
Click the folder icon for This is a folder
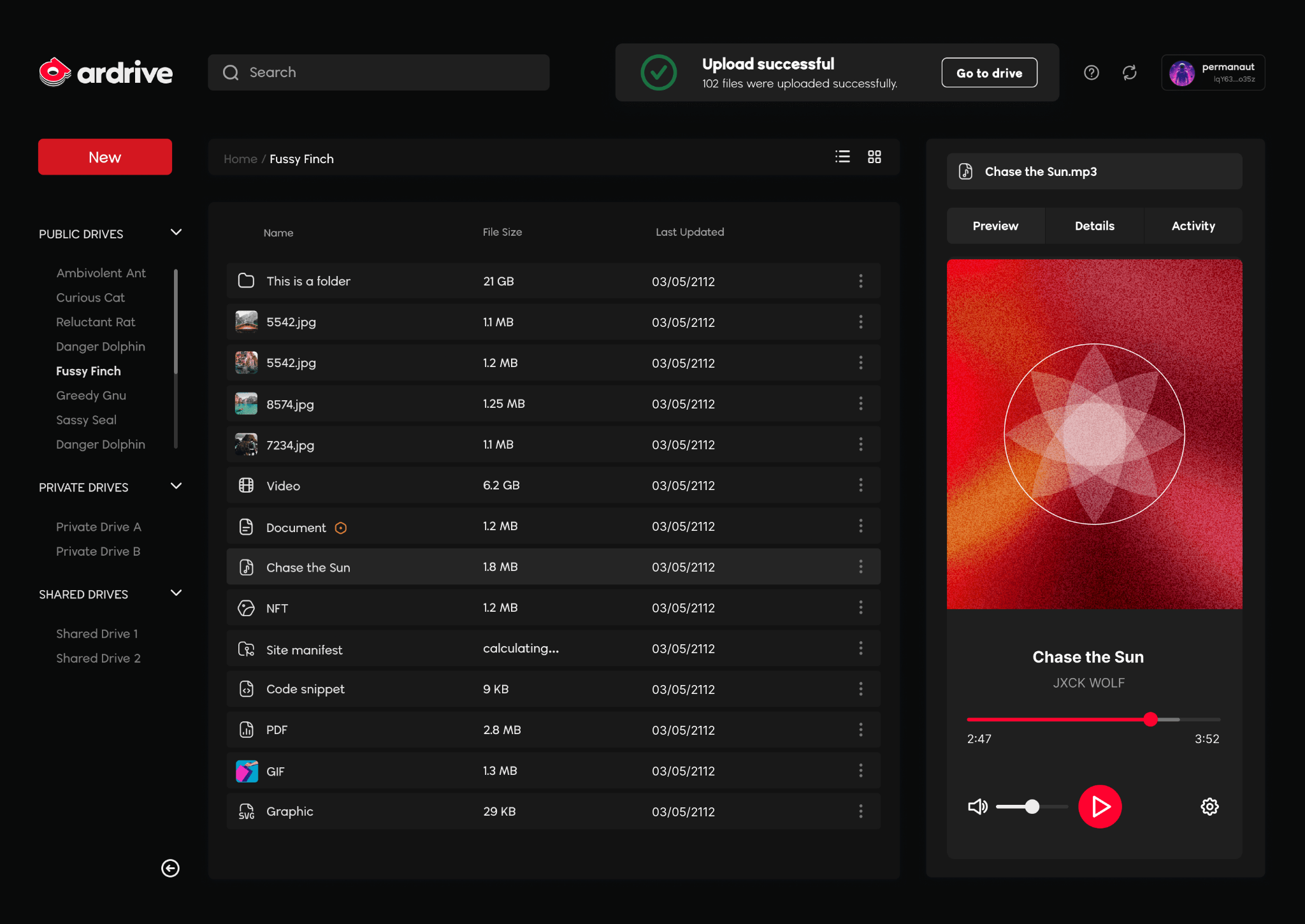246,281
